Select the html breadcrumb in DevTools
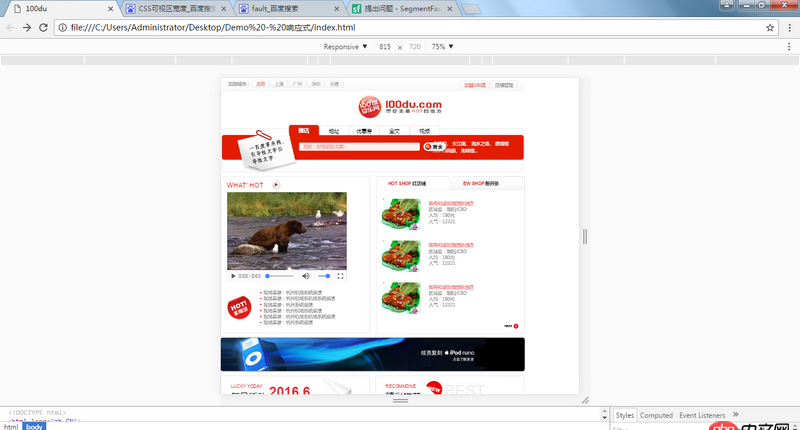 tap(11, 426)
